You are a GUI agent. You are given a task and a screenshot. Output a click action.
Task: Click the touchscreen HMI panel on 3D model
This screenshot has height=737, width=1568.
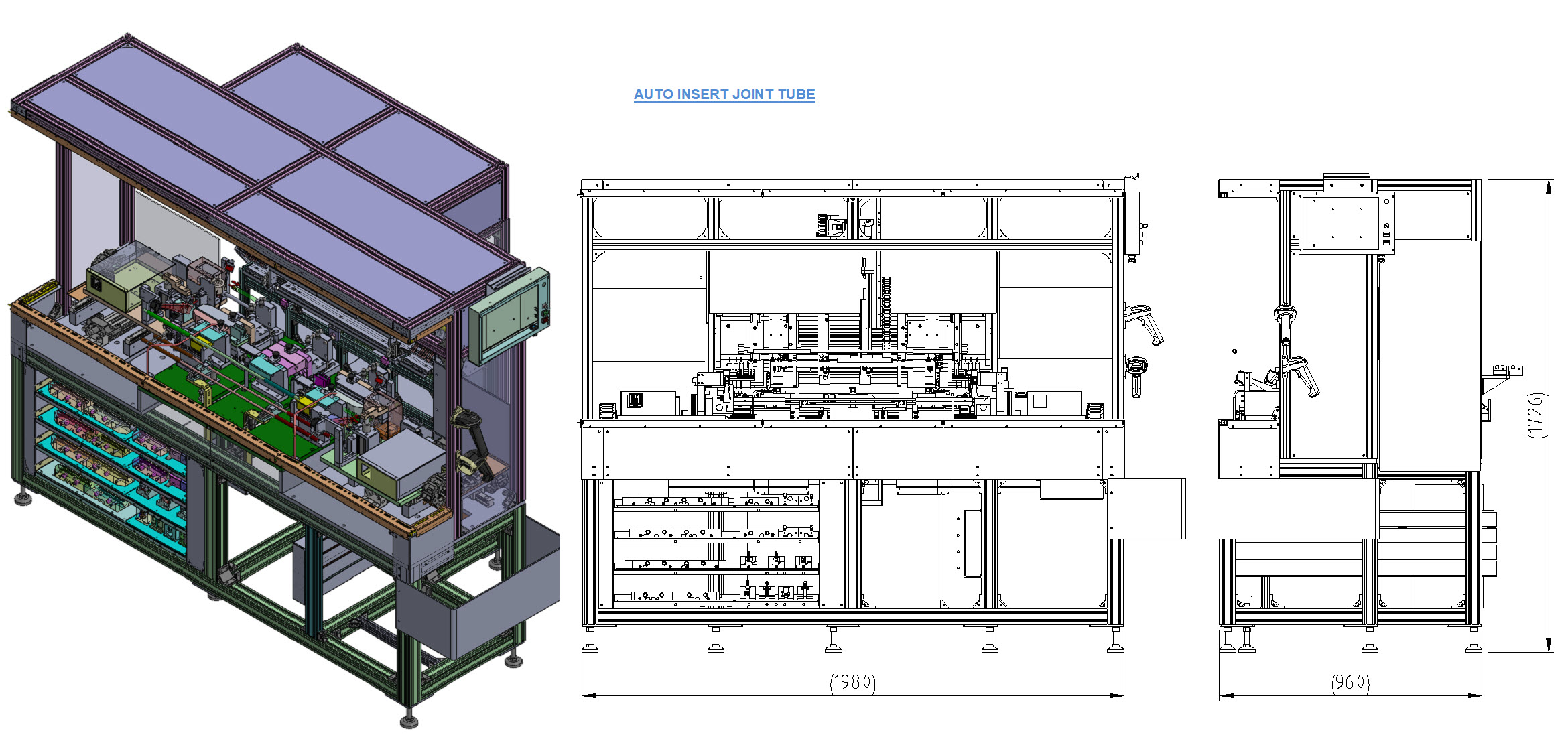tap(508, 316)
